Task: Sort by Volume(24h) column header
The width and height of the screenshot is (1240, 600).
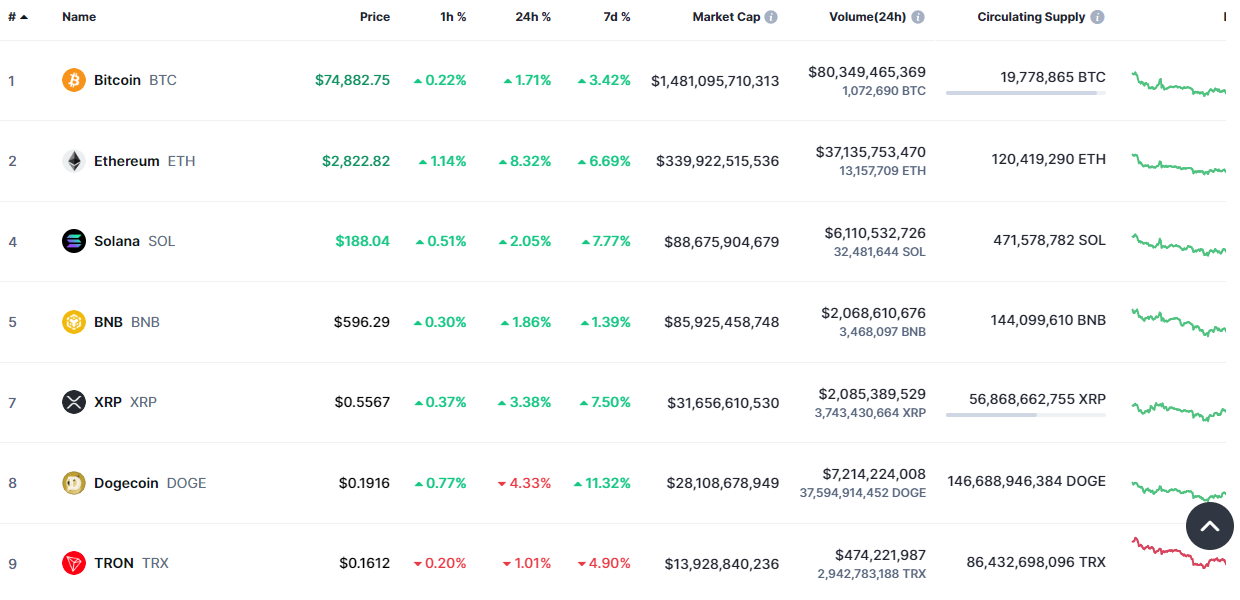Action: tap(868, 17)
